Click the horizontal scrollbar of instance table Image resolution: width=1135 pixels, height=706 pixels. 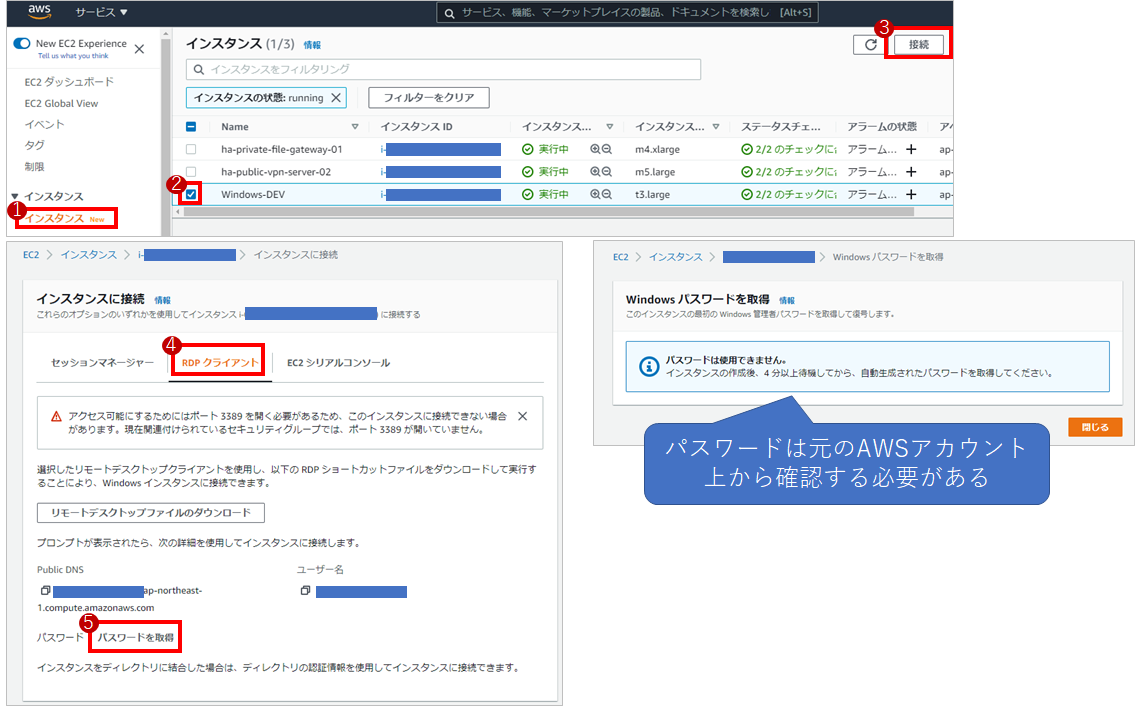549,212
